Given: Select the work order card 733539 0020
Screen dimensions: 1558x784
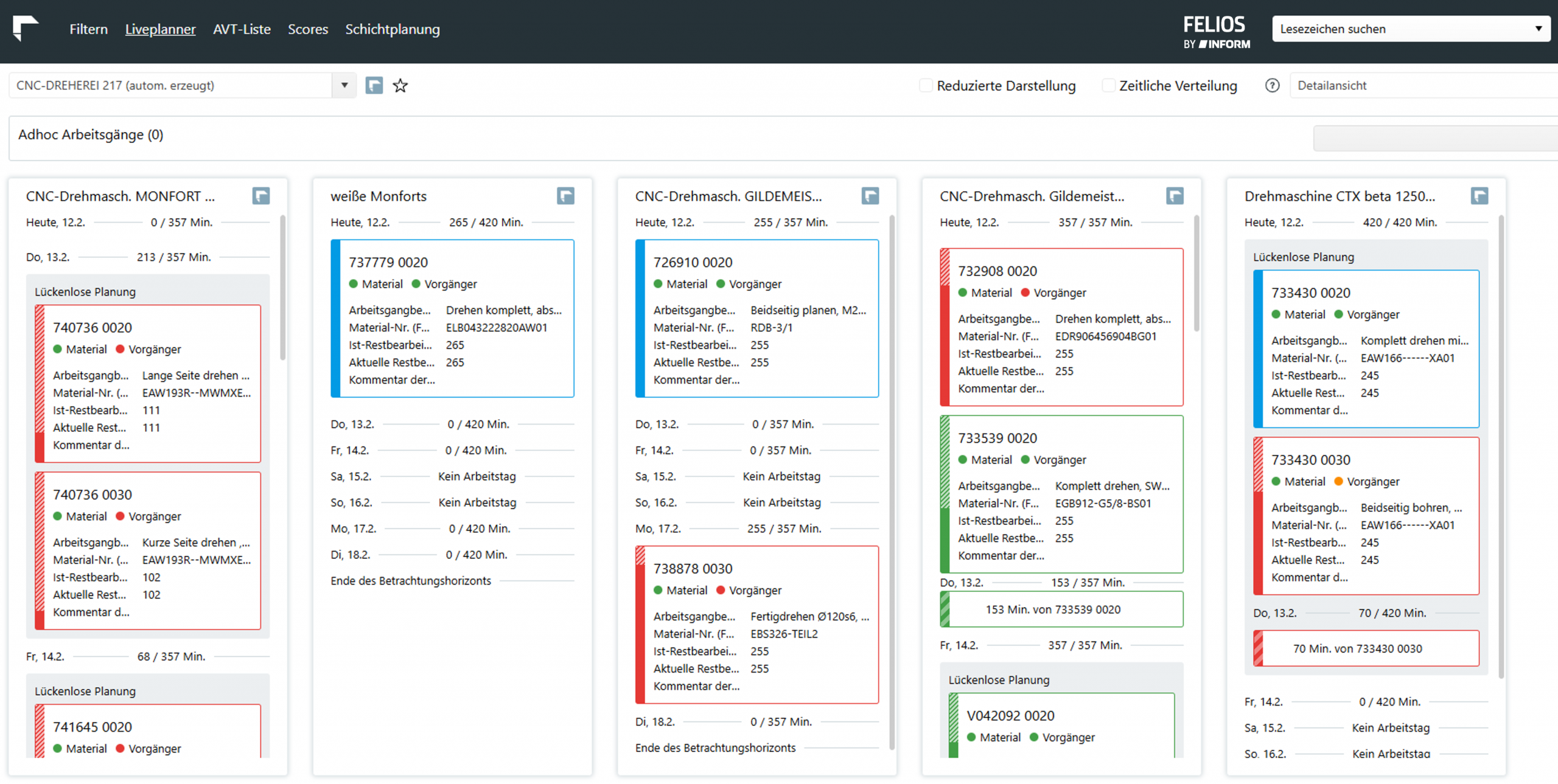Looking at the screenshot, I should coord(1061,494).
